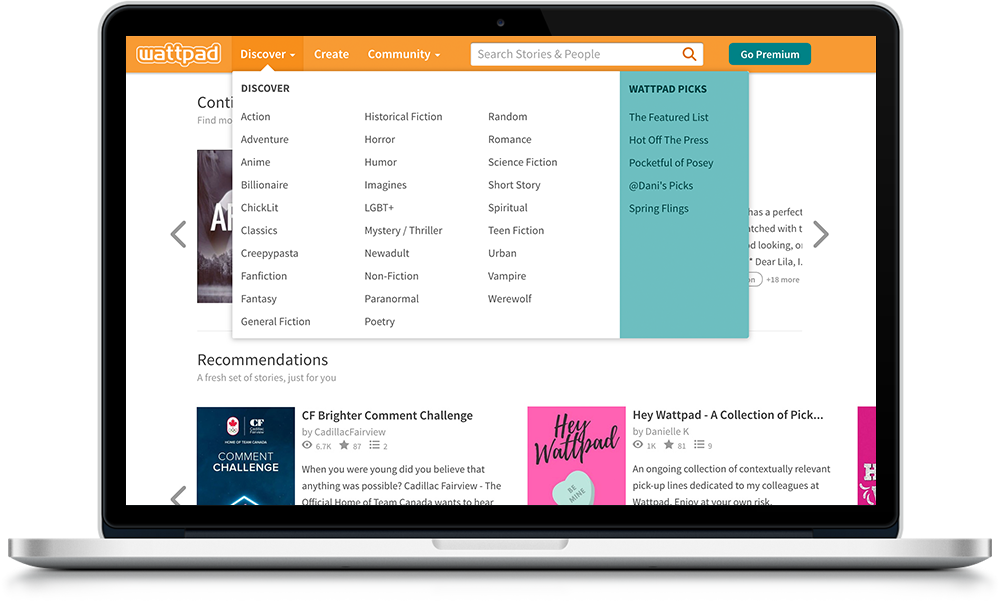This screenshot has height=604, width=1000.
Task: Click the reads eye icon for Hey Wattpad
Action: click(x=638, y=445)
